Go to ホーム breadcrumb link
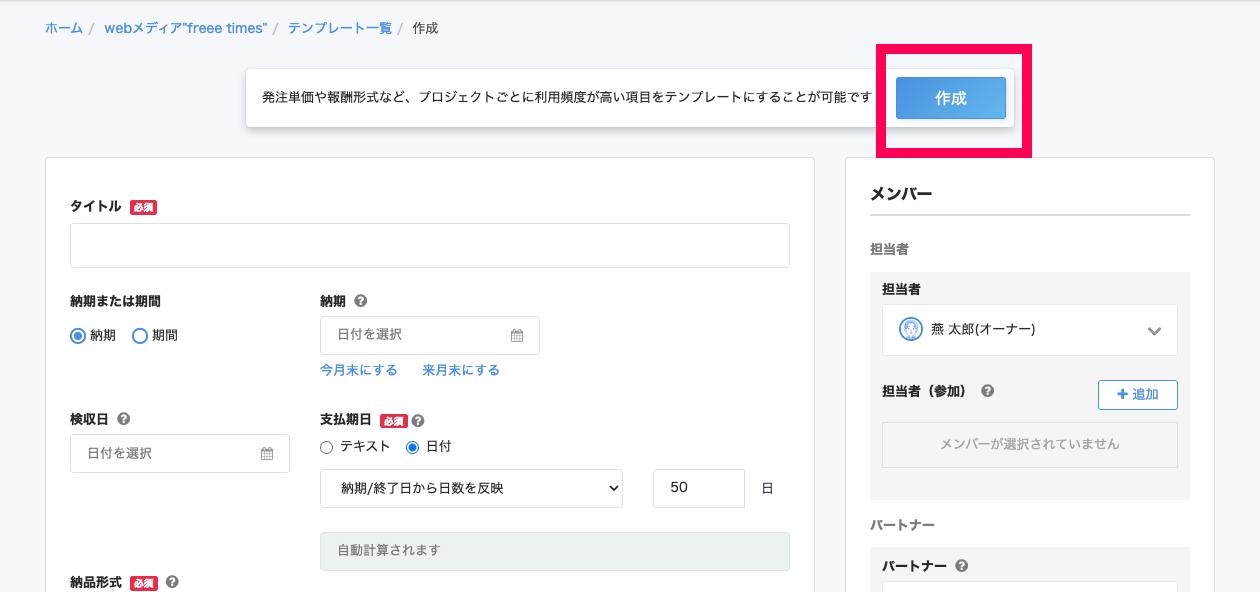Image resolution: width=1260 pixels, height=592 pixels. 64,28
